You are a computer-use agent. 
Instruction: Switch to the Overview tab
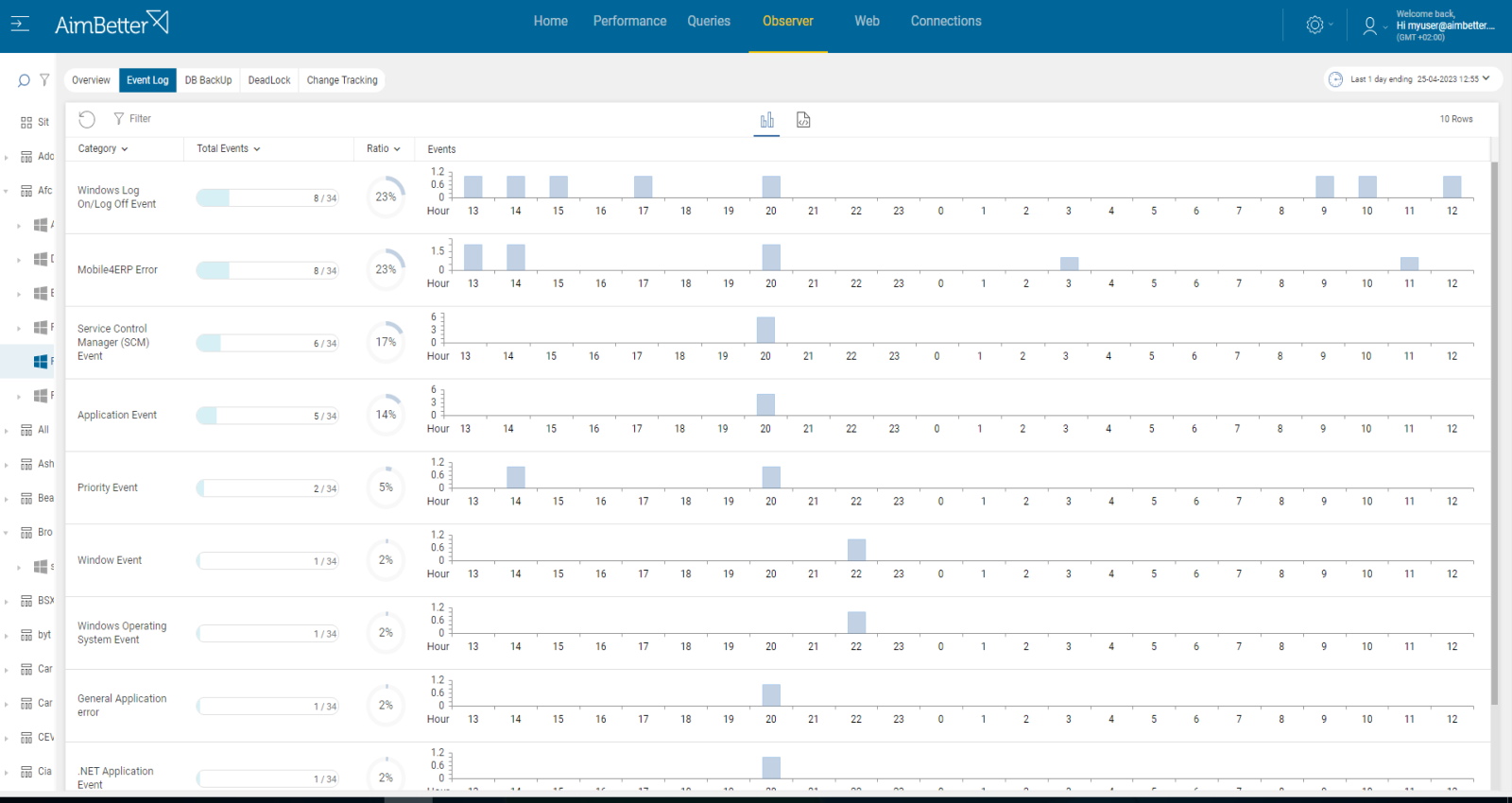tap(91, 80)
